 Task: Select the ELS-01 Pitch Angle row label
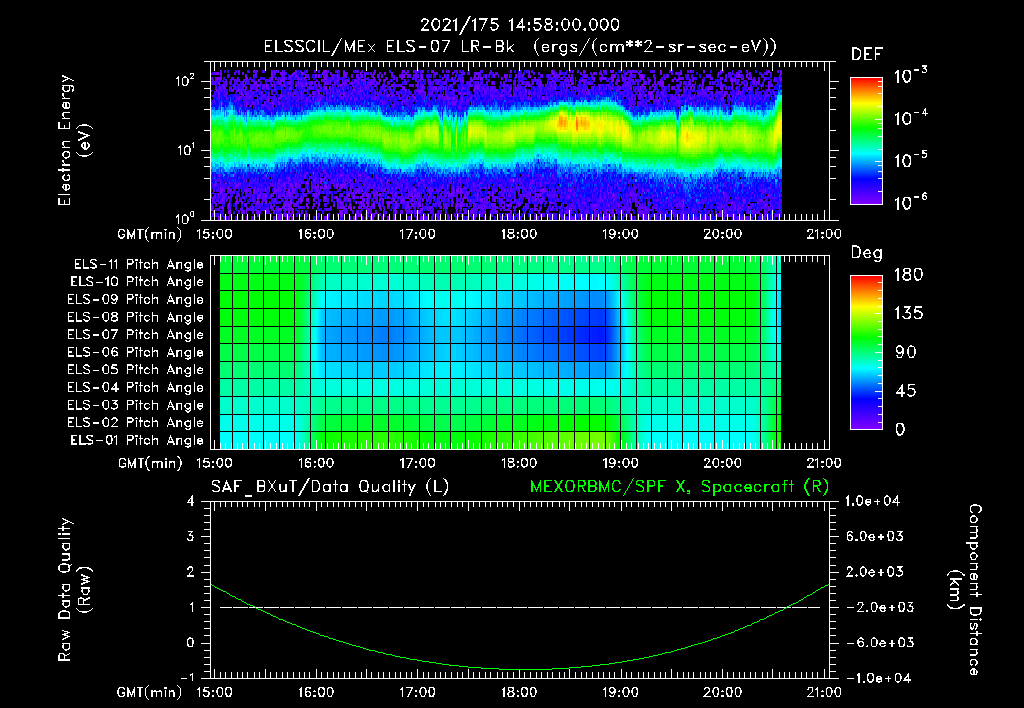coord(137,440)
